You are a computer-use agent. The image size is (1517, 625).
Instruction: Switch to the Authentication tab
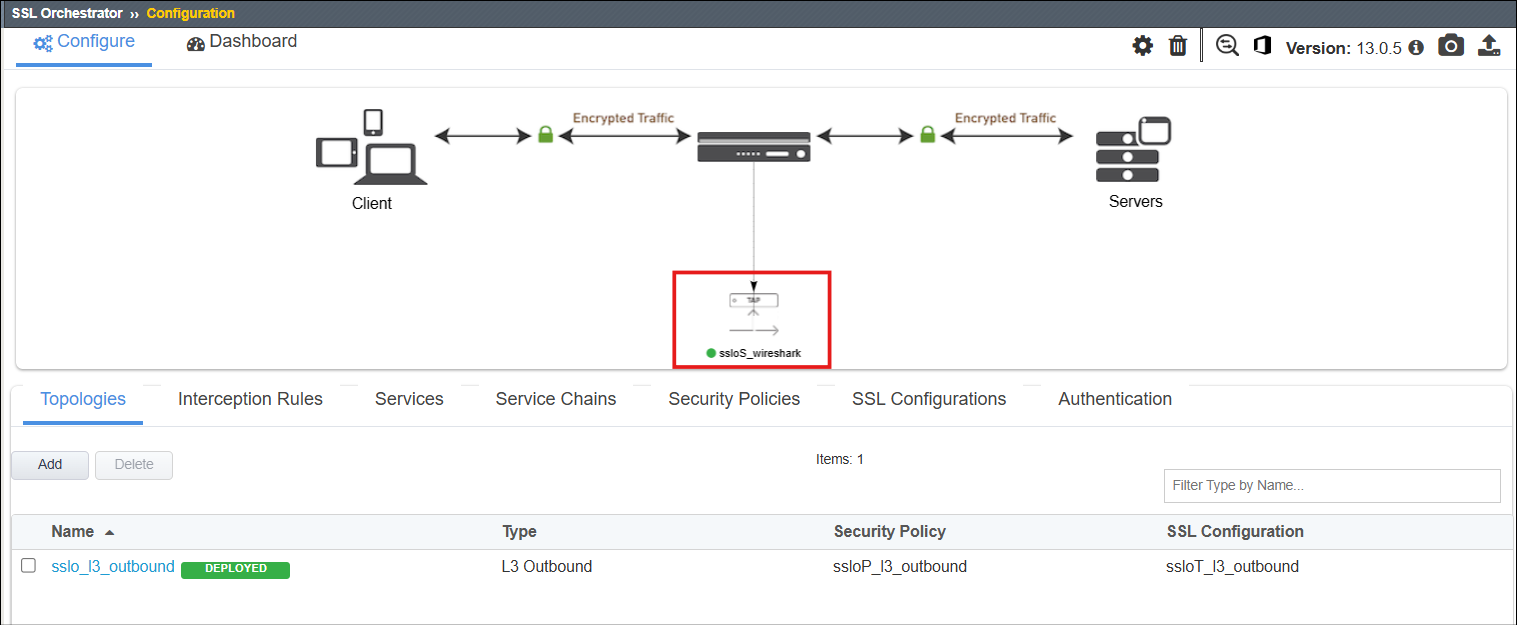[1115, 399]
